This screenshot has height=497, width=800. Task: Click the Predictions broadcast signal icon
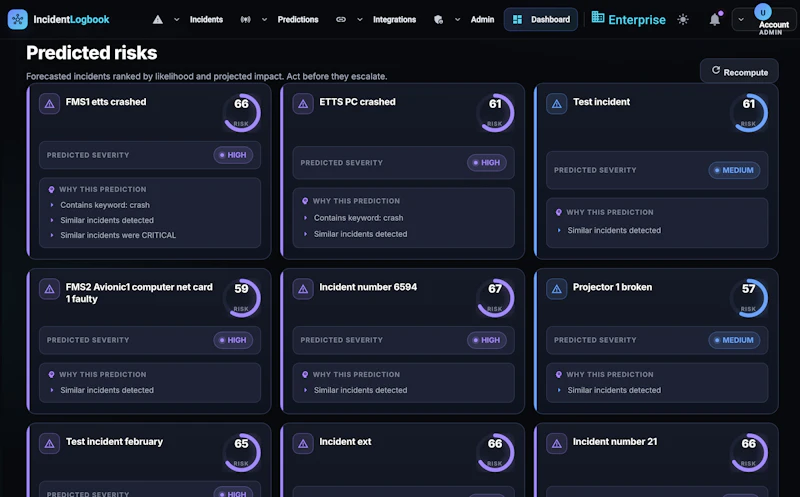click(245, 19)
